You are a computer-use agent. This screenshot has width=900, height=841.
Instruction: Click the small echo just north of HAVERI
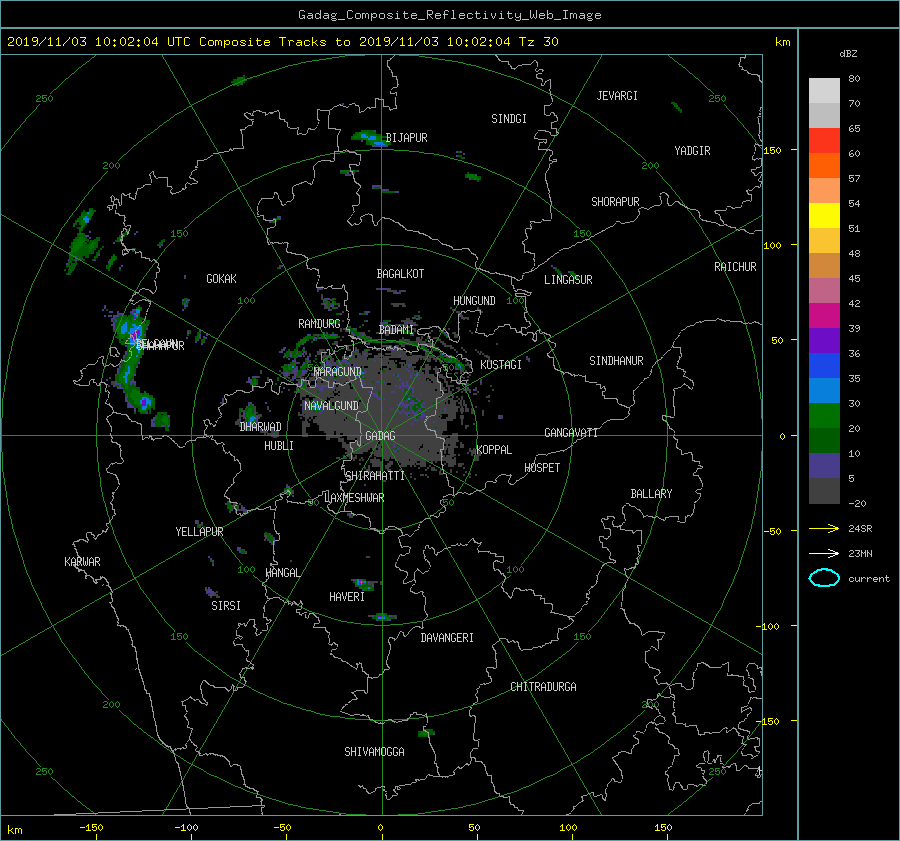363,584
